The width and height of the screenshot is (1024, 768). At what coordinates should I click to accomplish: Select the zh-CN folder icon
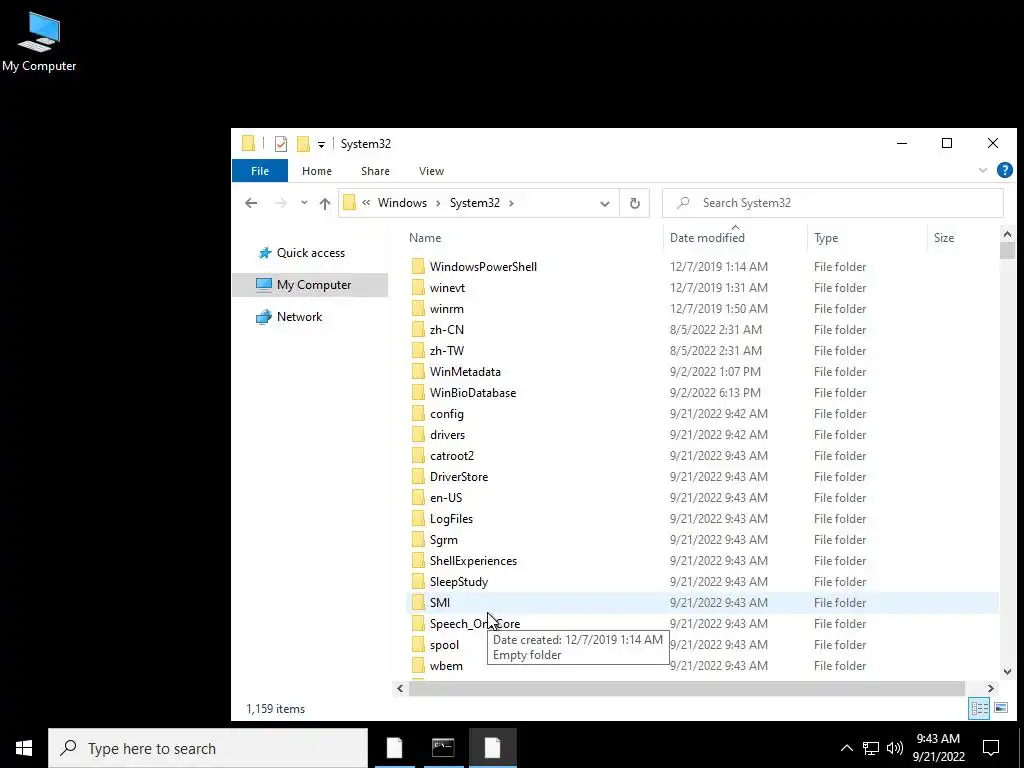418,329
